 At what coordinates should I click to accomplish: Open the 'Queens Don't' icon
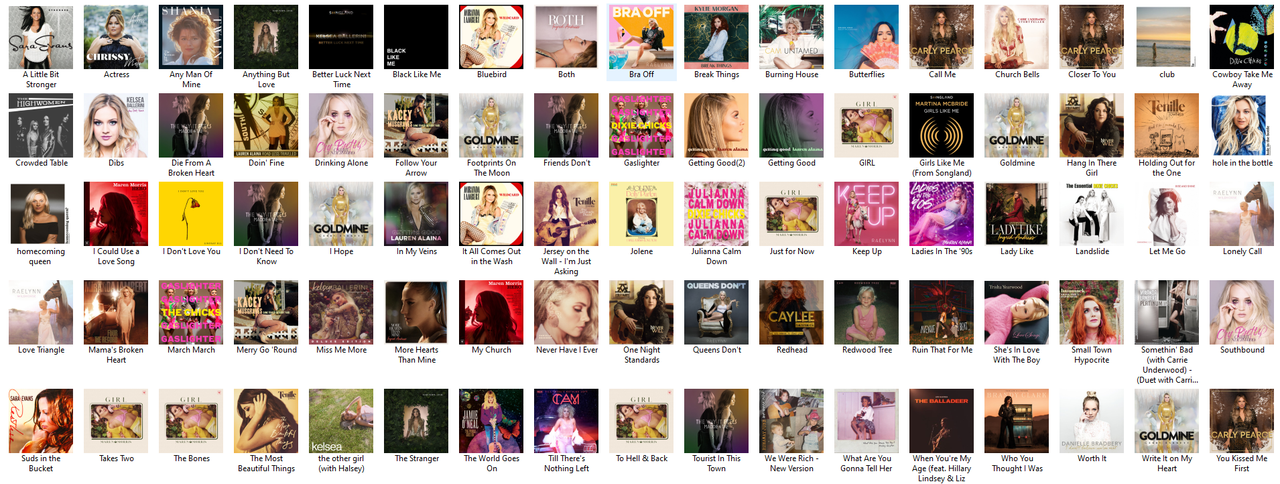(x=716, y=312)
